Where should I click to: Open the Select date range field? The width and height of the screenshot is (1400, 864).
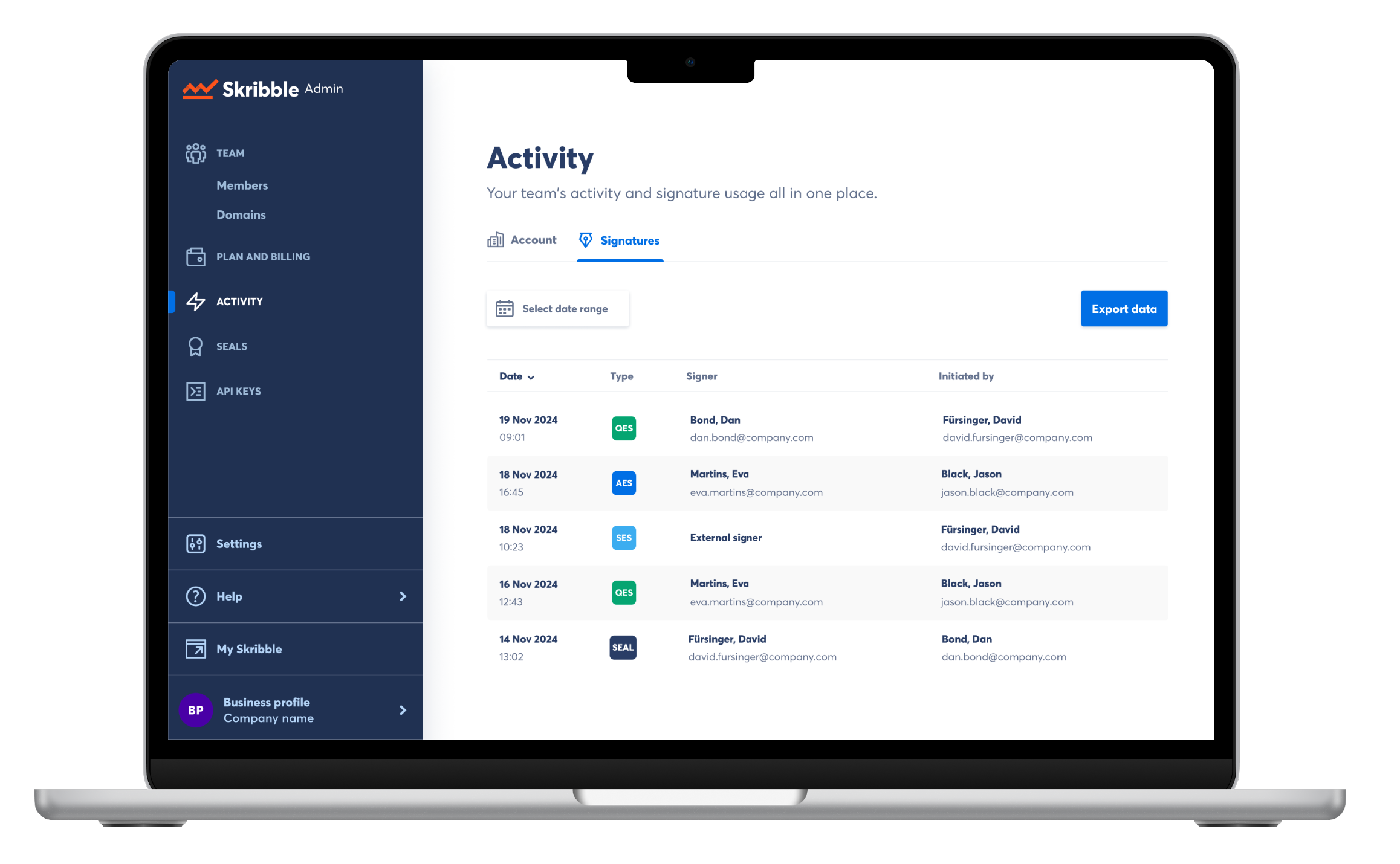pyautogui.click(x=557, y=309)
